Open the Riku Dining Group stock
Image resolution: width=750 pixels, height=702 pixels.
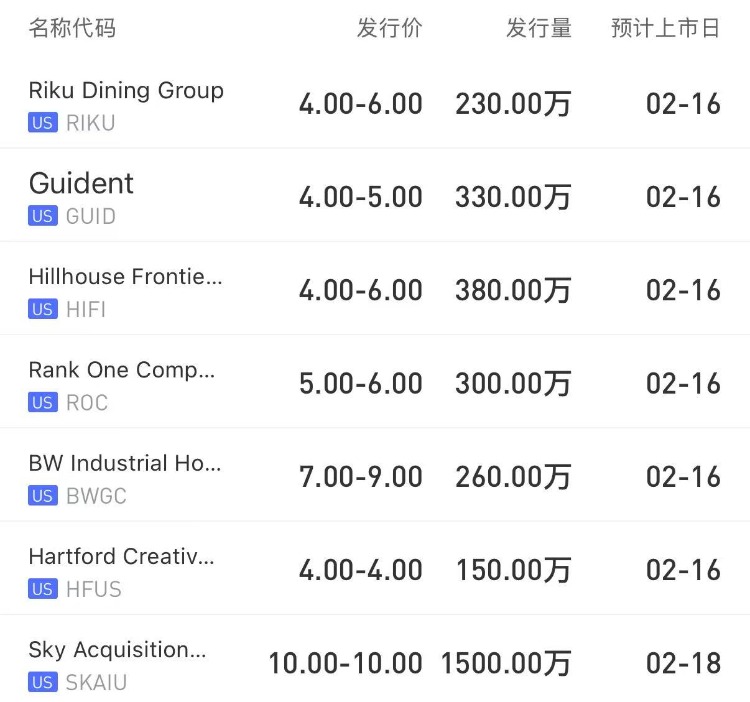[x=126, y=90]
